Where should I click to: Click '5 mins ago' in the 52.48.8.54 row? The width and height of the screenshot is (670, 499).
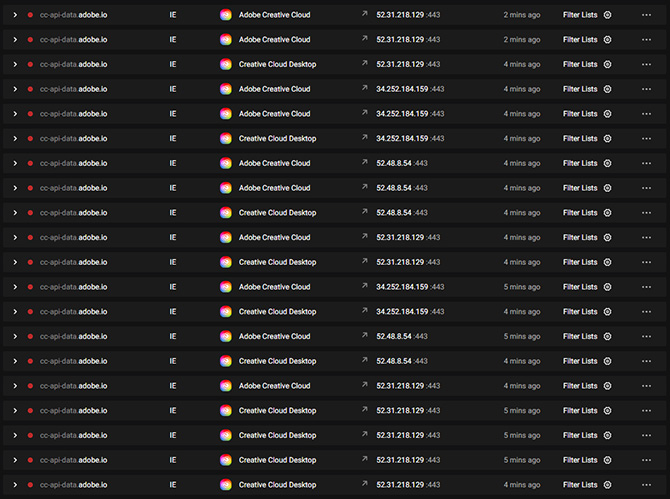522,337
